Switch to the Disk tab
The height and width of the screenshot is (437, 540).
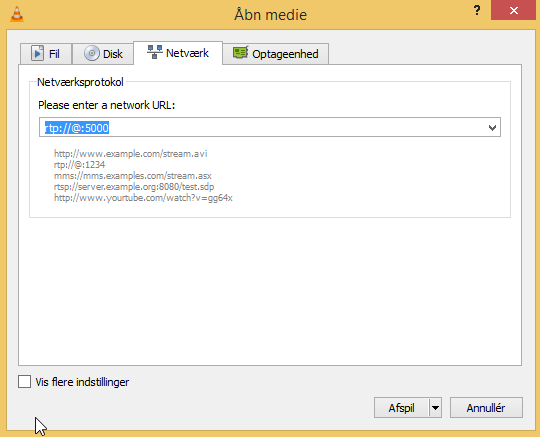tap(103, 54)
